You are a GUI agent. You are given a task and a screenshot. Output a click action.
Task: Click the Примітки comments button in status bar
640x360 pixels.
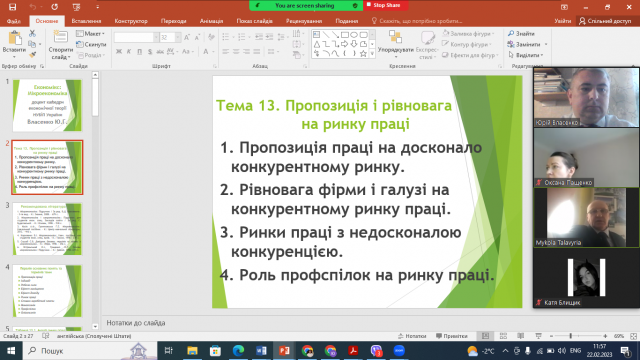tap(451, 336)
